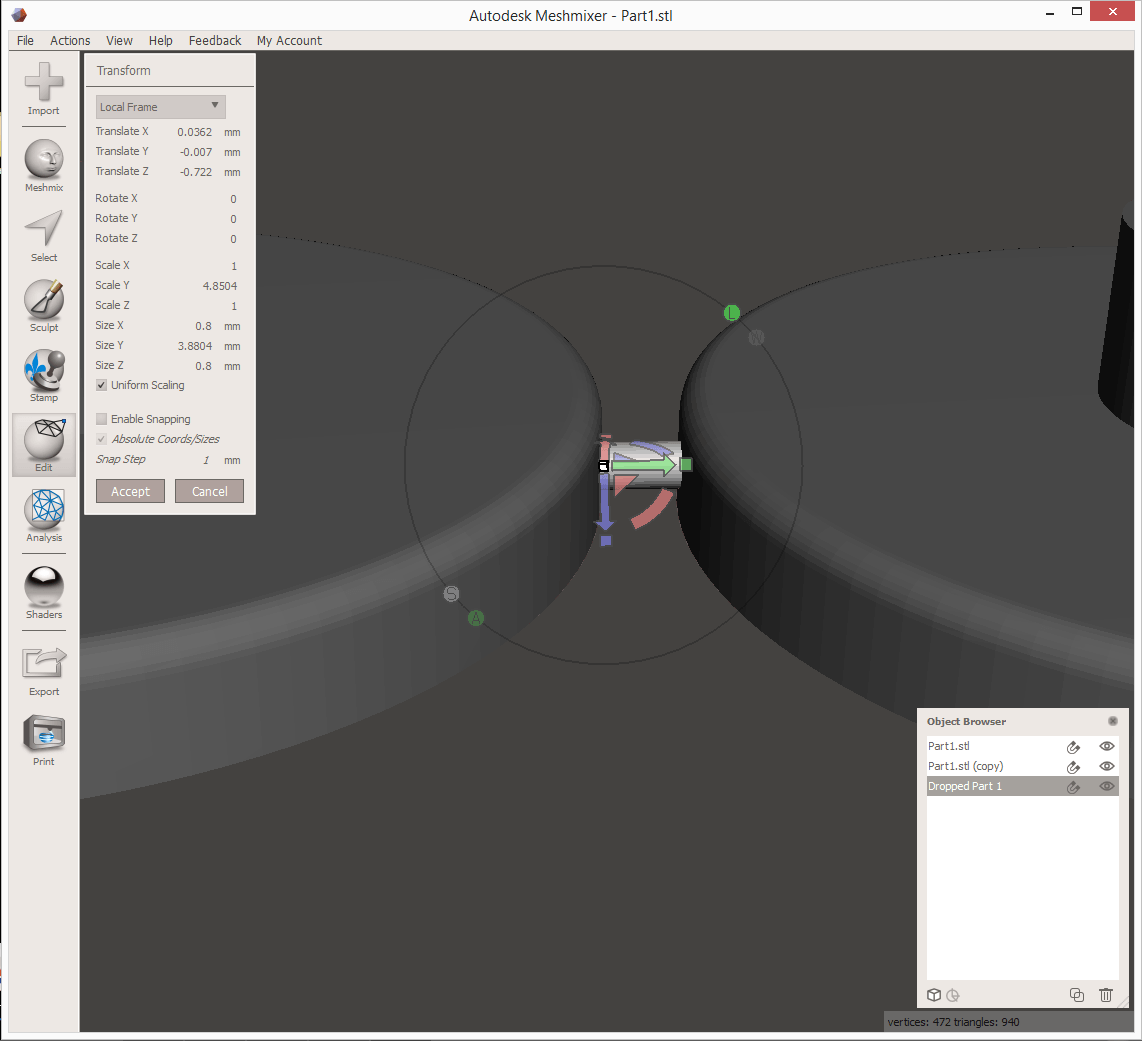The image size is (1142, 1041).
Task: Click the Size Y value 3.8804
Action: click(x=195, y=346)
